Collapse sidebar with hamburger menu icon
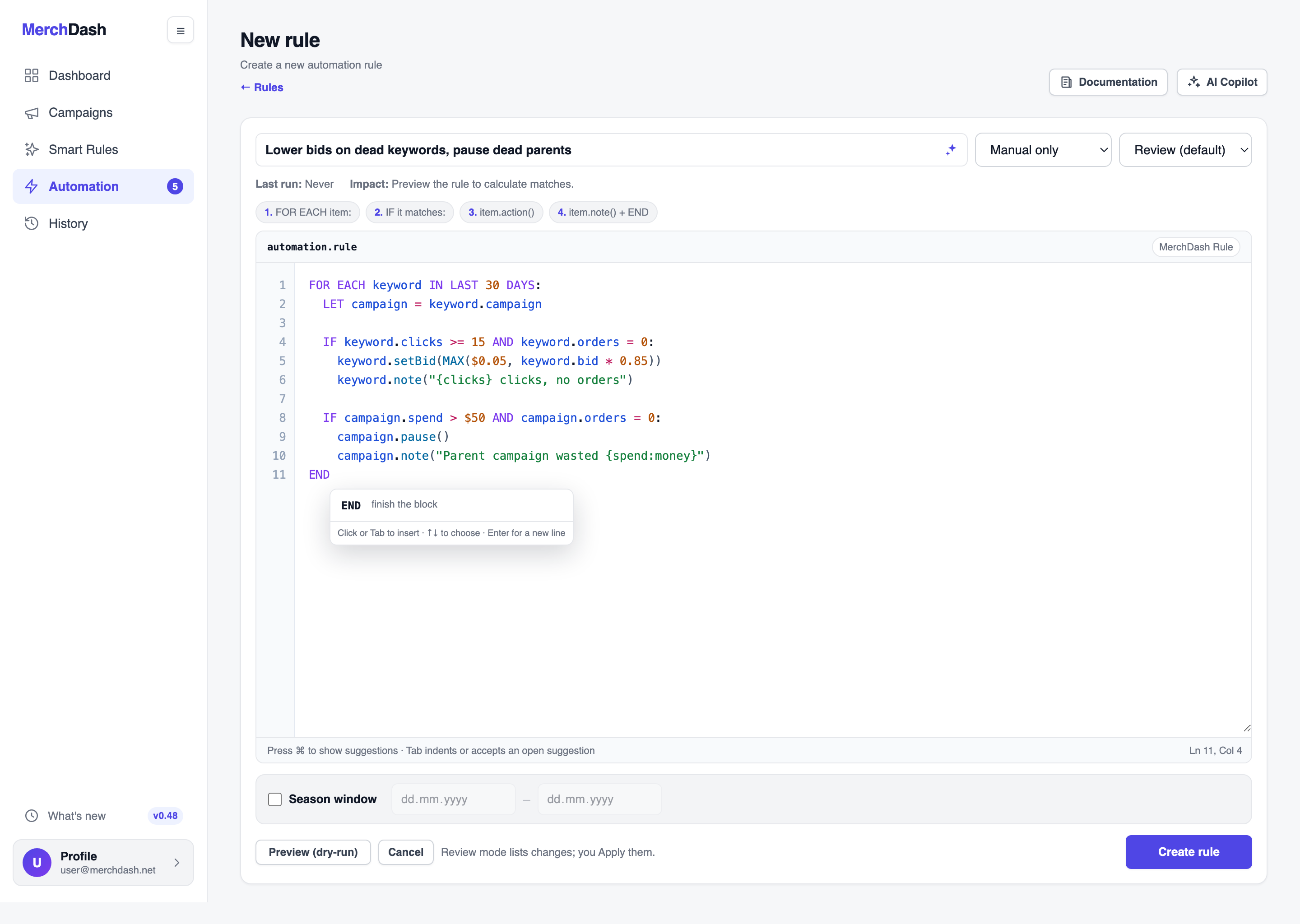 181,31
